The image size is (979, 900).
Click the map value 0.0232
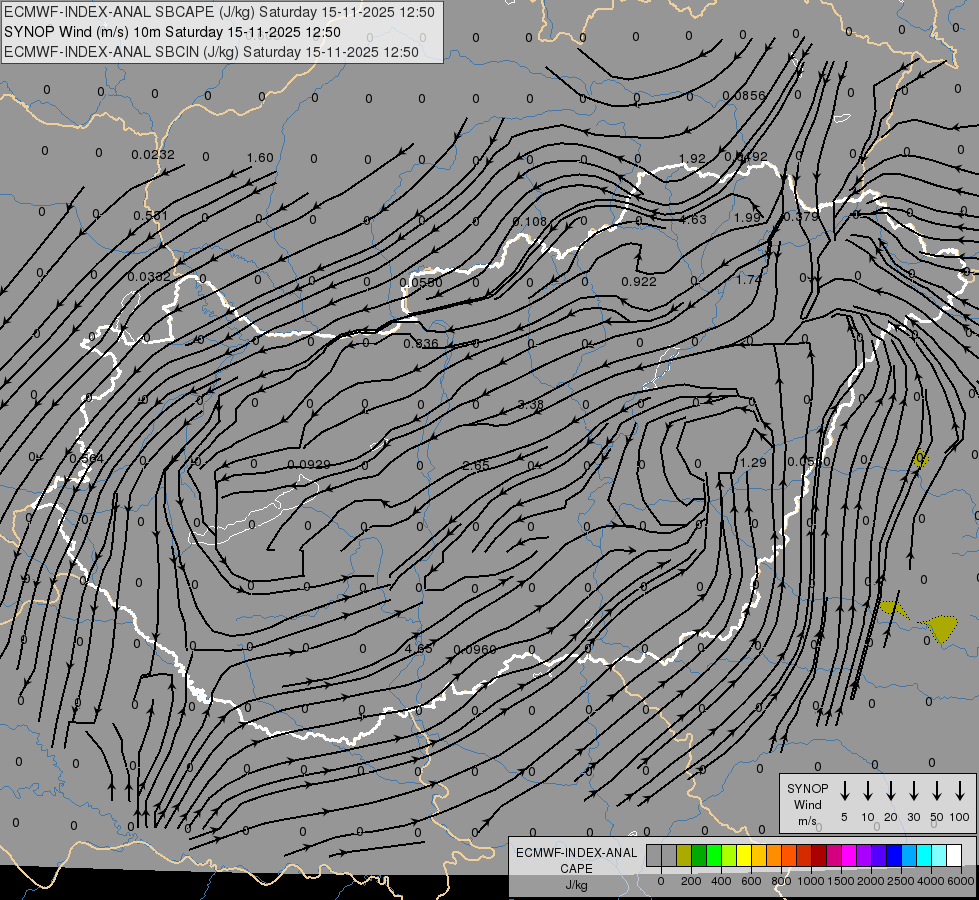pos(153,154)
